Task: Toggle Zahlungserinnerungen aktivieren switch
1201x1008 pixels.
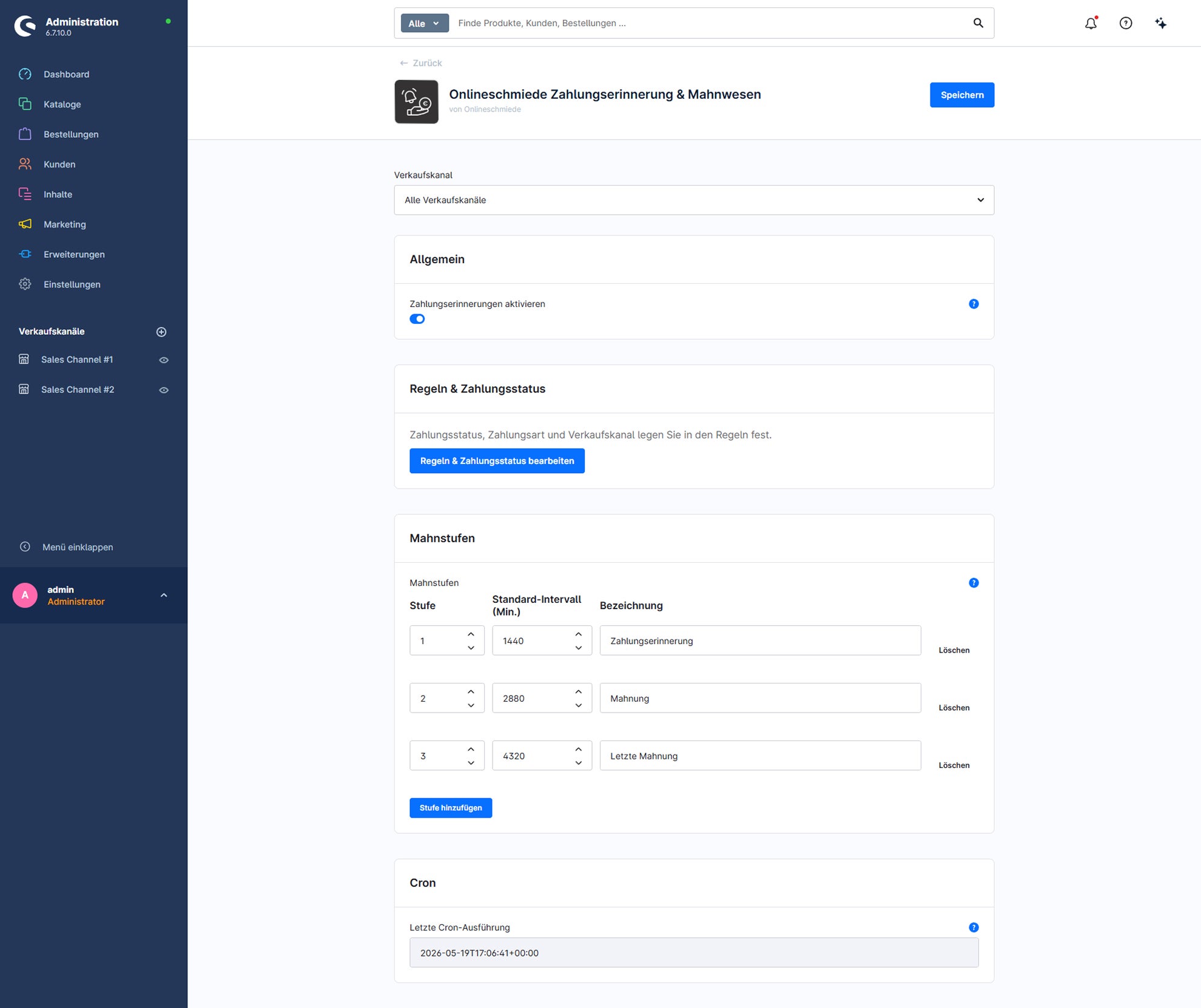Action: pyautogui.click(x=417, y=319)
